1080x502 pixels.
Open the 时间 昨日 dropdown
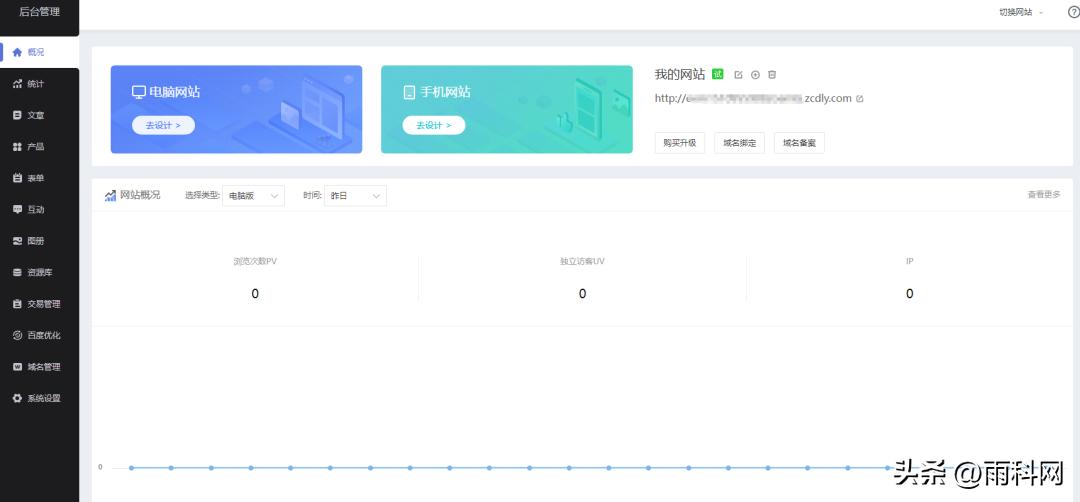(355, 196)
